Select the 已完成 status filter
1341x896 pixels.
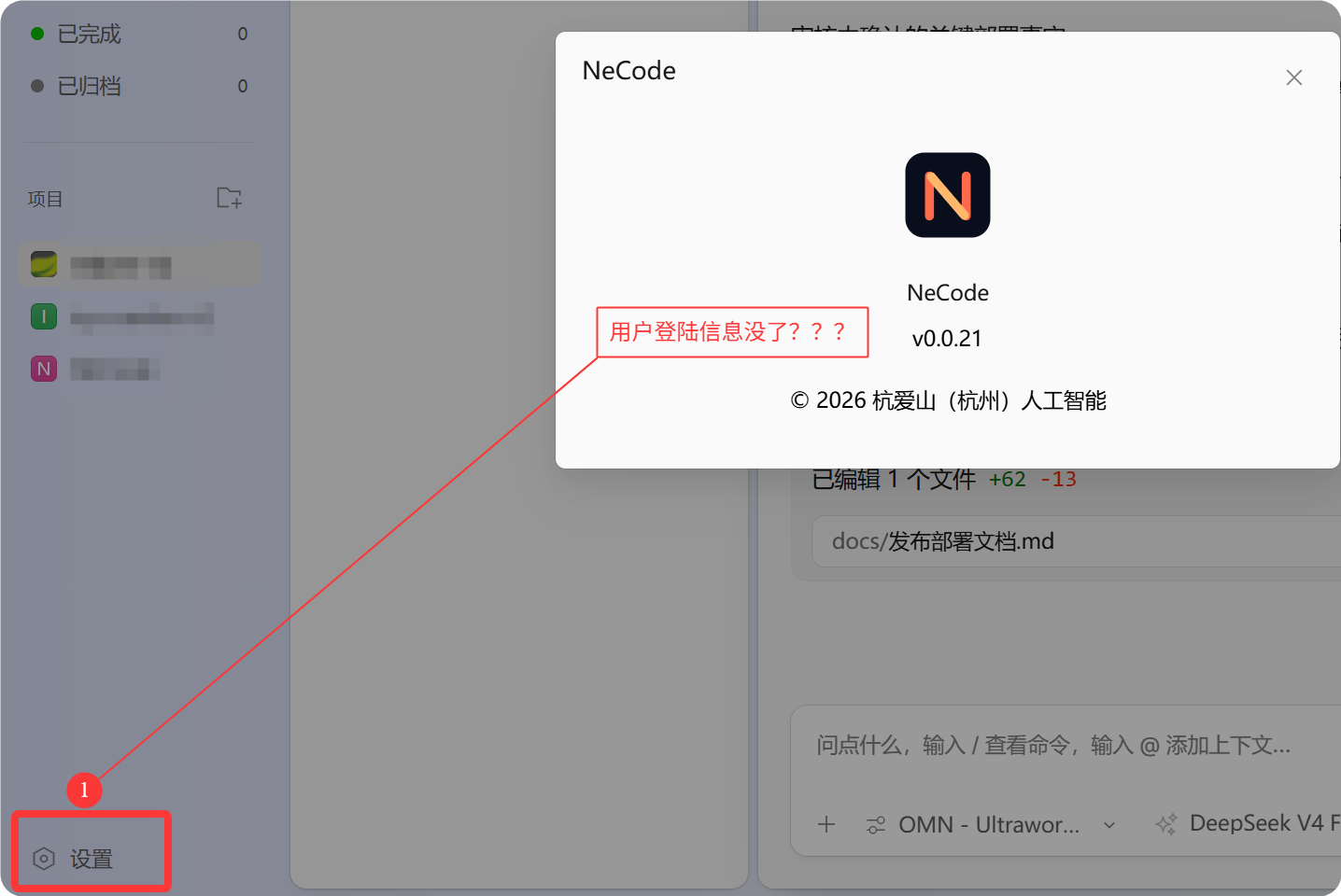139,34
